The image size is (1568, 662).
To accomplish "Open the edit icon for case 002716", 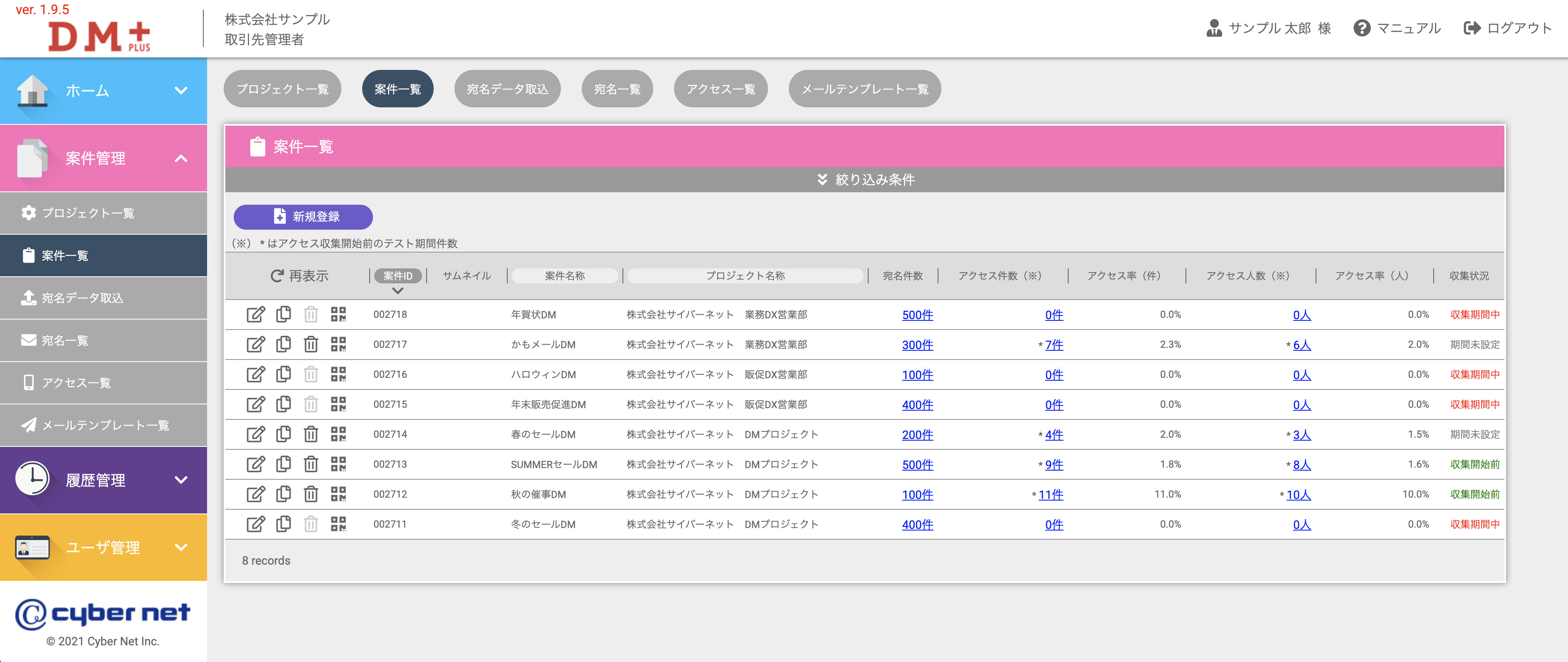I will click(x=256, y=374).
